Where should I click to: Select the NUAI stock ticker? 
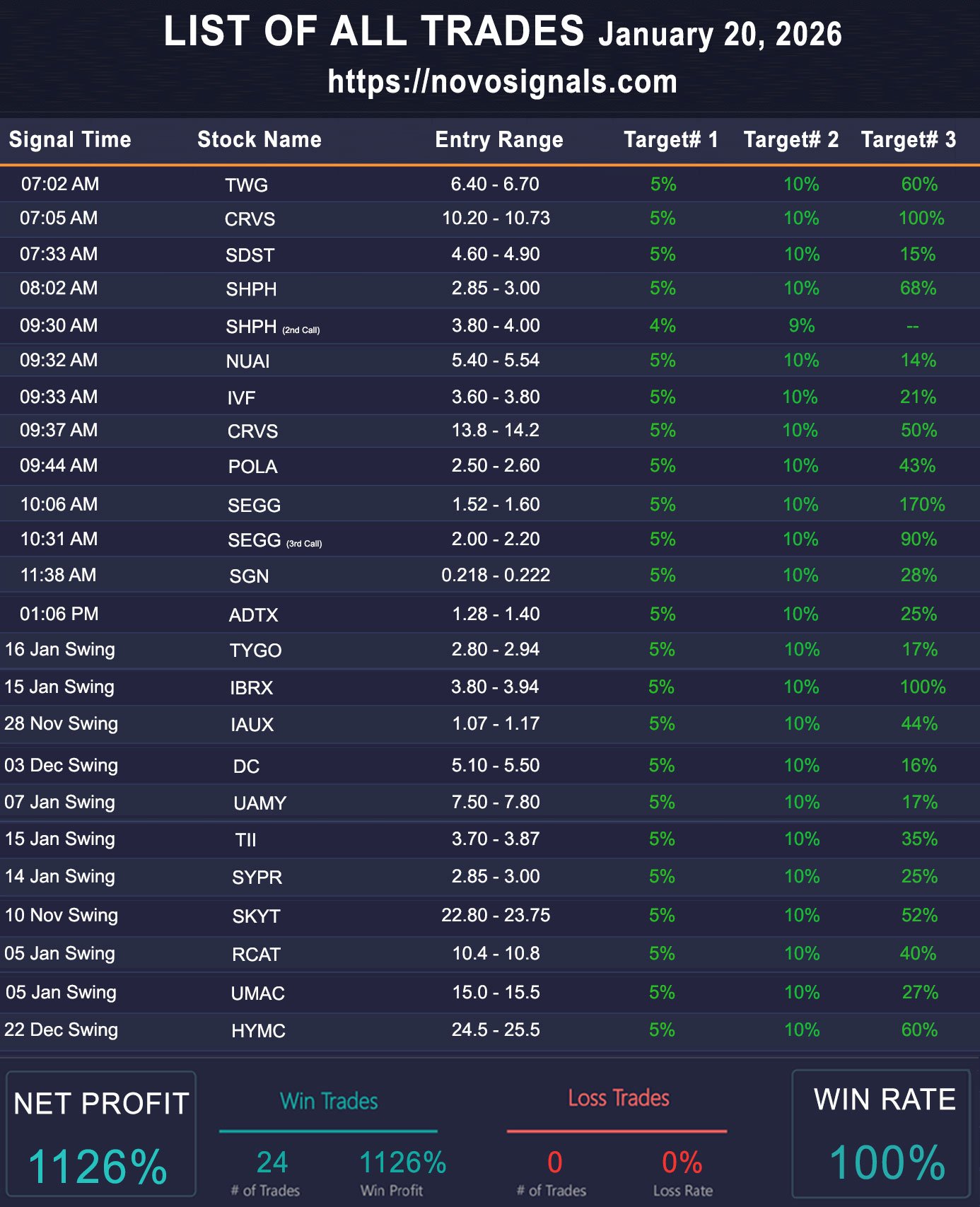click(247, 361)
